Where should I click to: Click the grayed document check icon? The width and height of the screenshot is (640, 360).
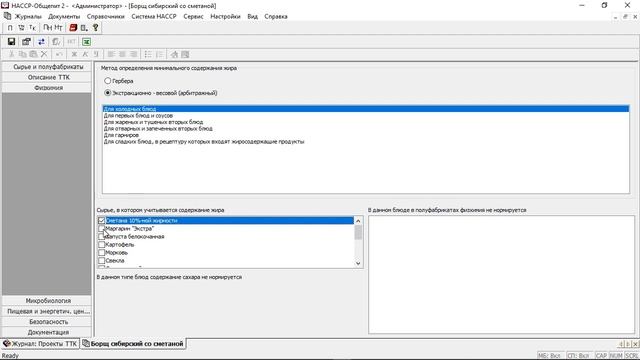click(x=56, y=42)
